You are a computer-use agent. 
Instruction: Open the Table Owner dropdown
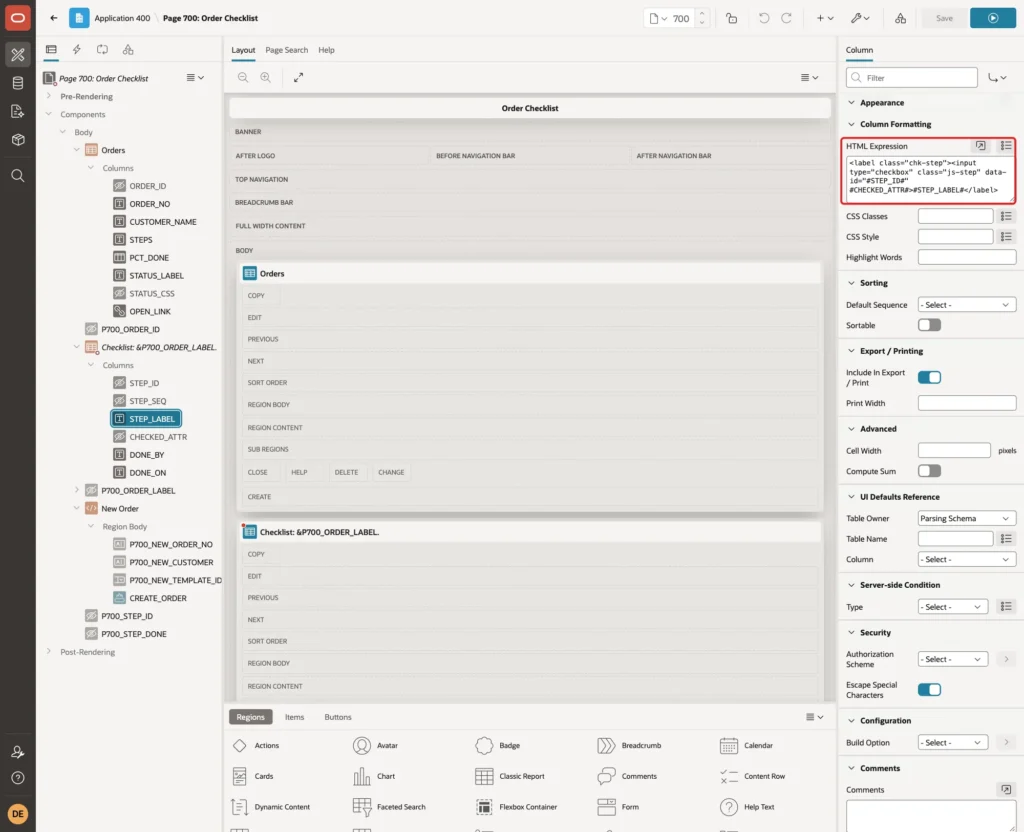[967, 519]
